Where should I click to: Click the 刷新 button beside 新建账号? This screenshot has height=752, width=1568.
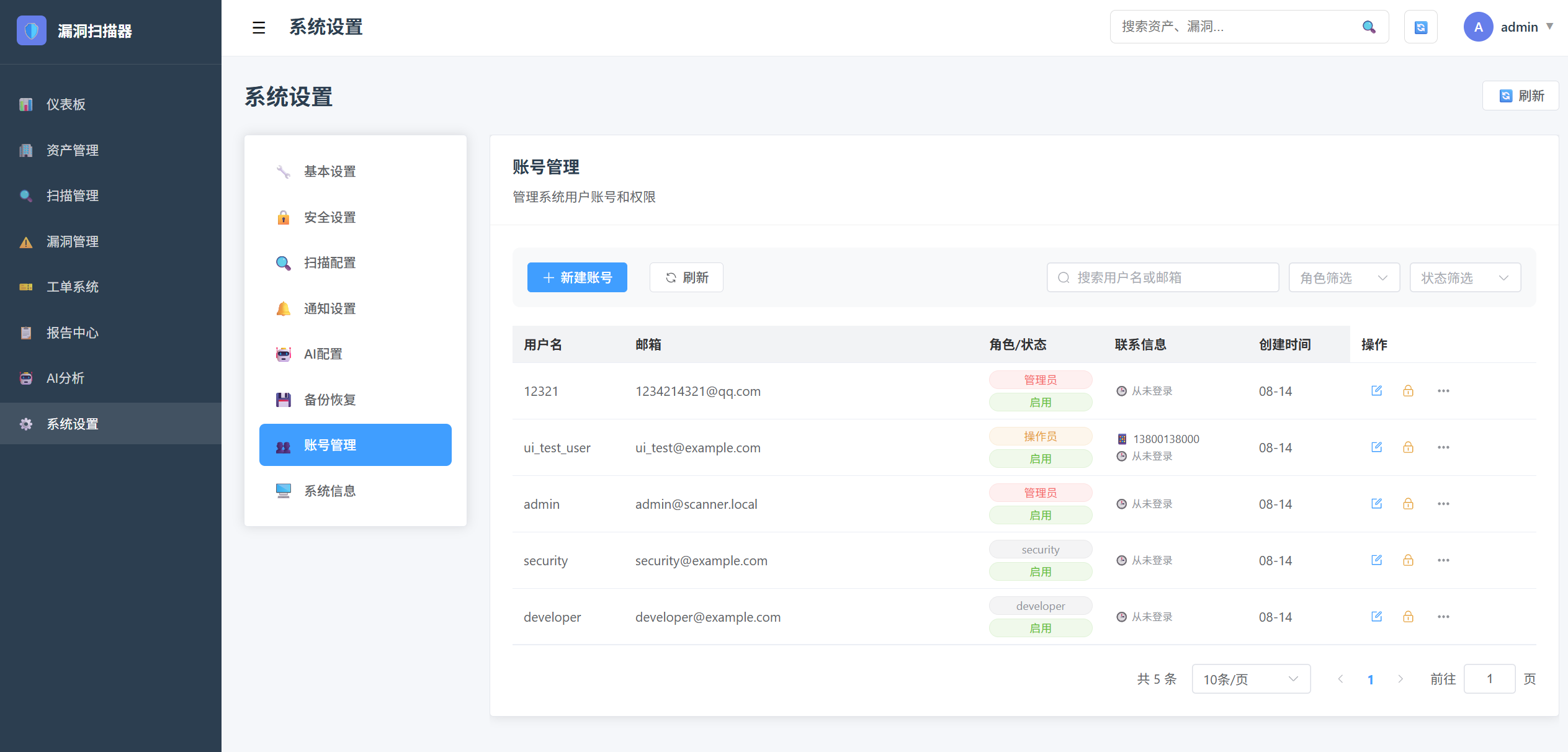point(686,277)
